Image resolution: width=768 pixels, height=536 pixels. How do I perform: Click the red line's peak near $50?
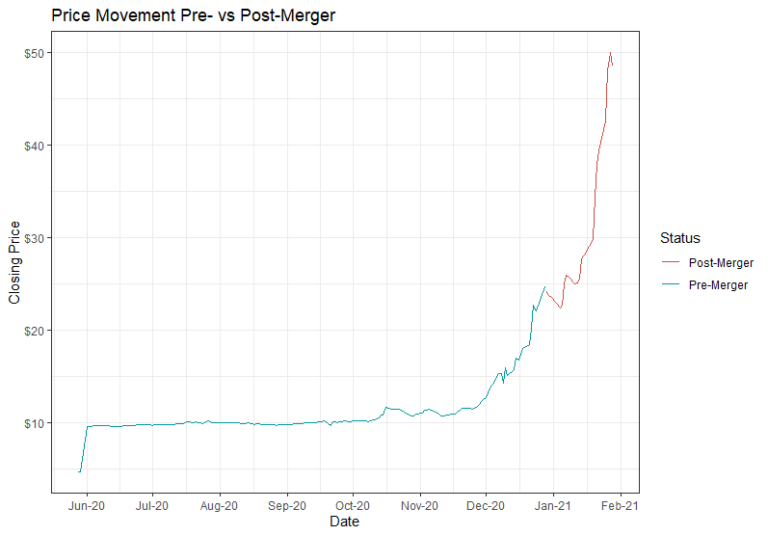[x=610, y=53]
